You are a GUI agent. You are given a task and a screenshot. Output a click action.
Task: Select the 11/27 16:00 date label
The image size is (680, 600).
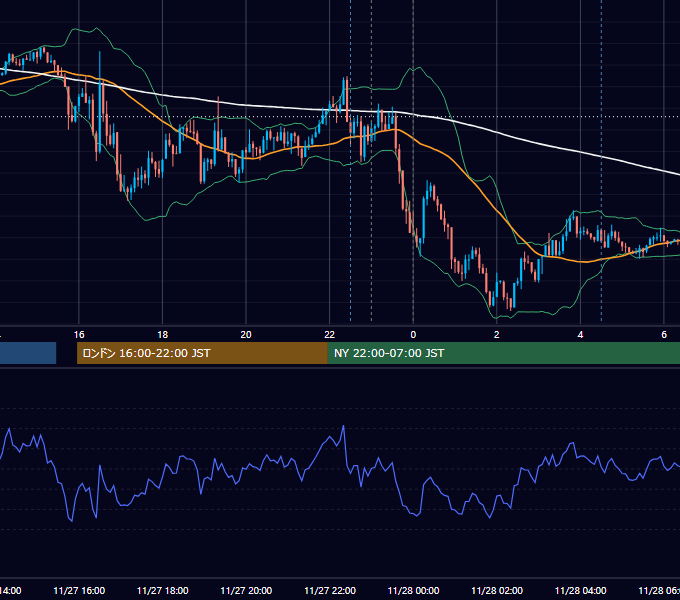(x=79, y=590)
